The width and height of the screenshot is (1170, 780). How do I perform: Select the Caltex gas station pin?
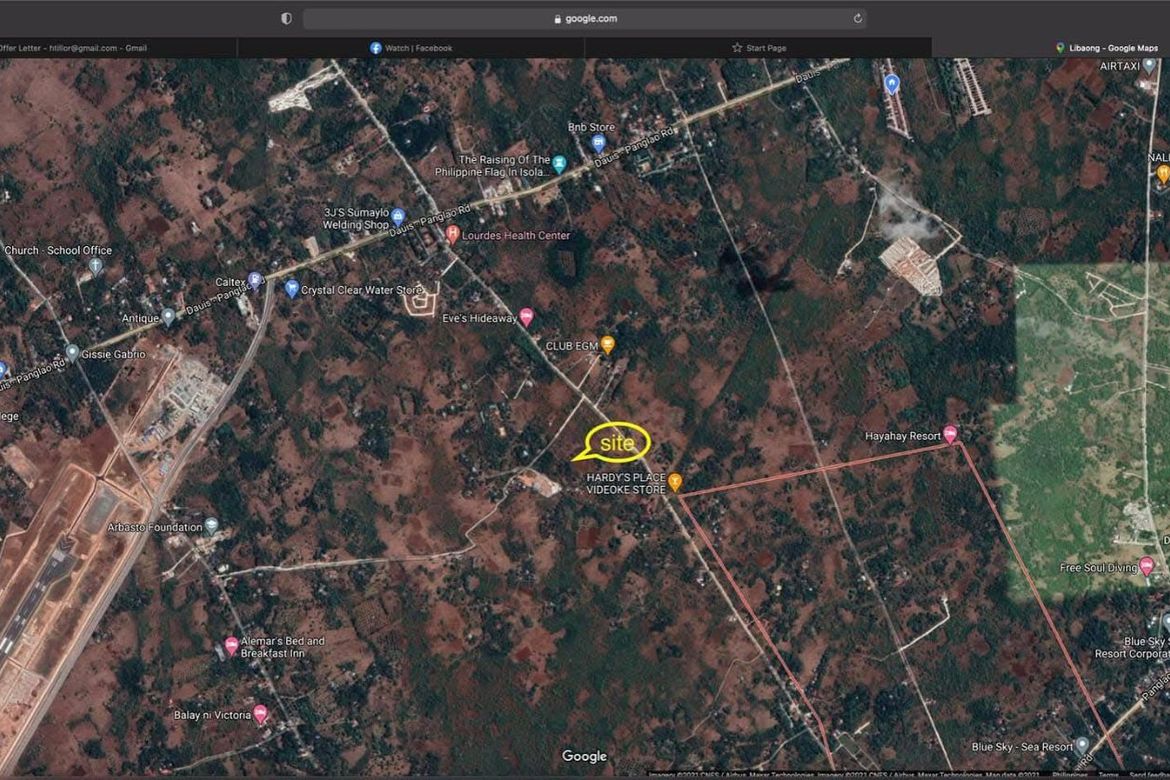254,281
